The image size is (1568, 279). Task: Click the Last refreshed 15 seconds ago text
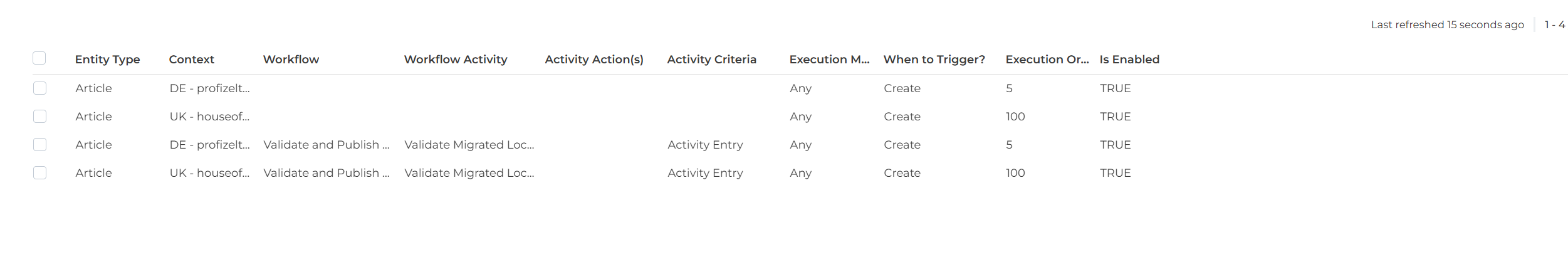1447,25
